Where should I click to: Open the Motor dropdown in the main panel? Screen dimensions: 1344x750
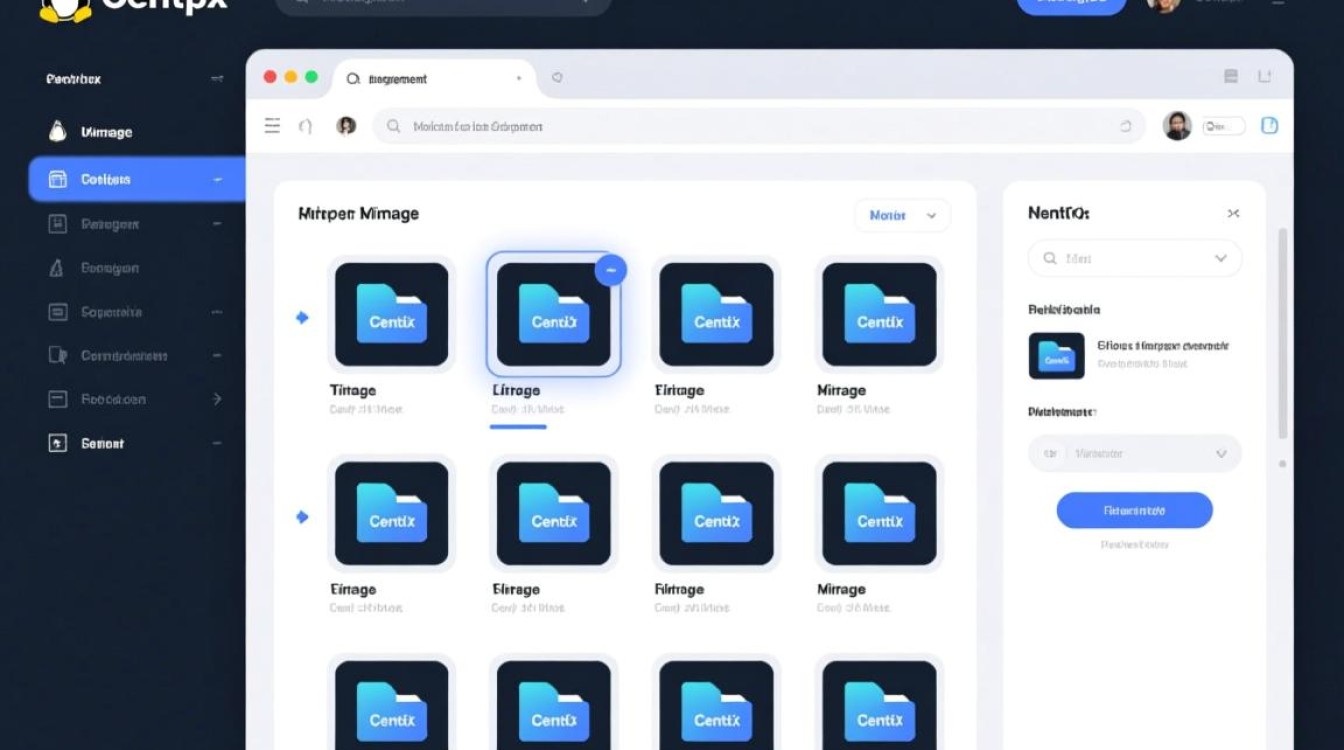pos(902,215)
